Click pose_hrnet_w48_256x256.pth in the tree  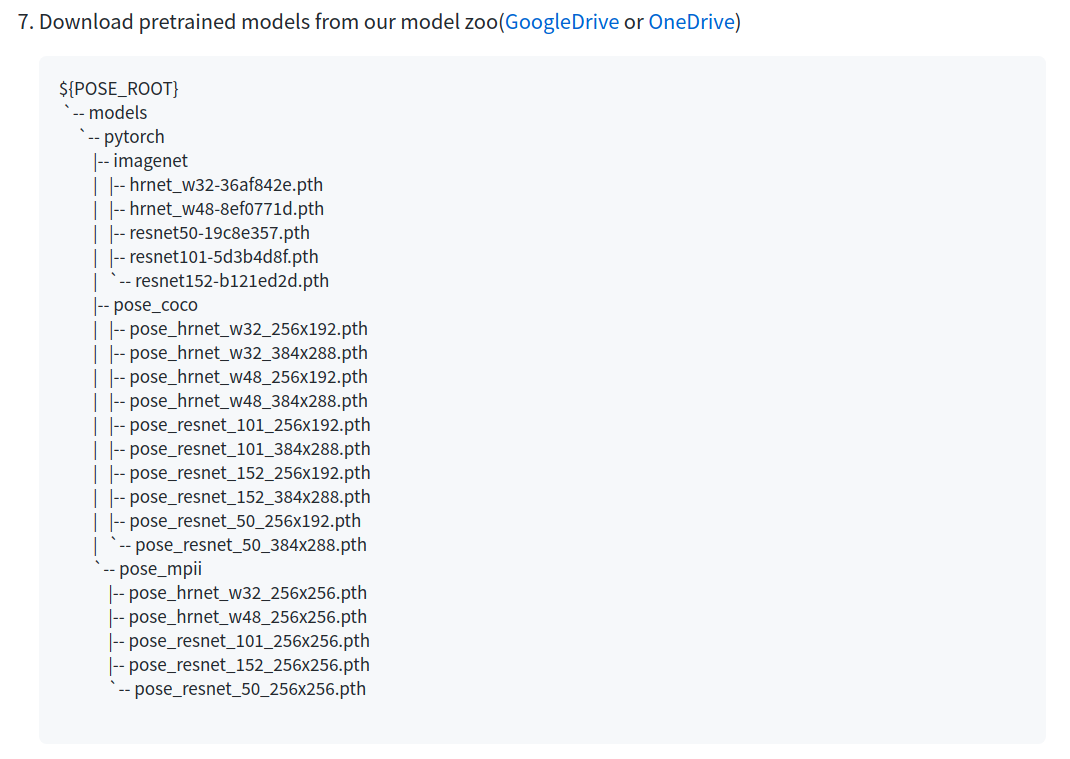click(247, 617)
